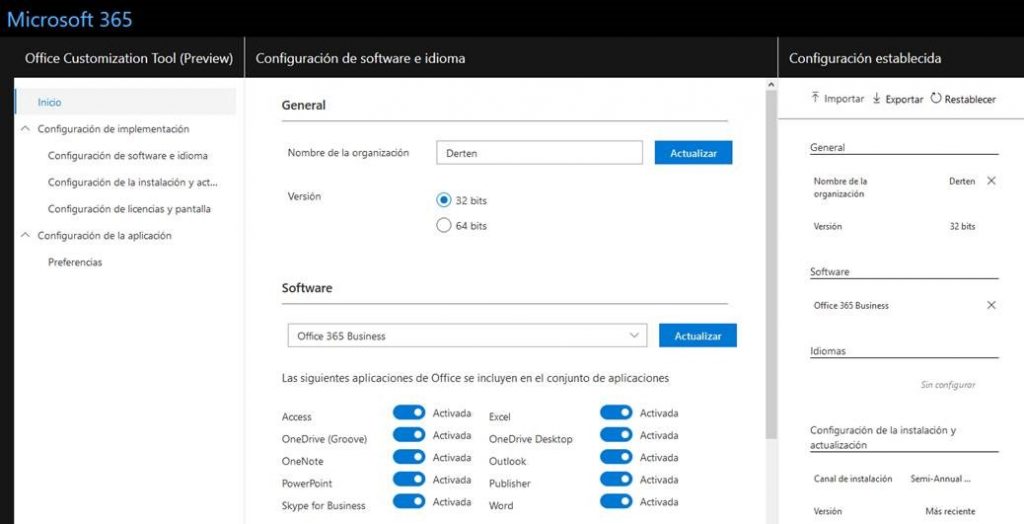Click the Idiomas heading in summary panel
1024x524 pixels.
click(827, 351)
